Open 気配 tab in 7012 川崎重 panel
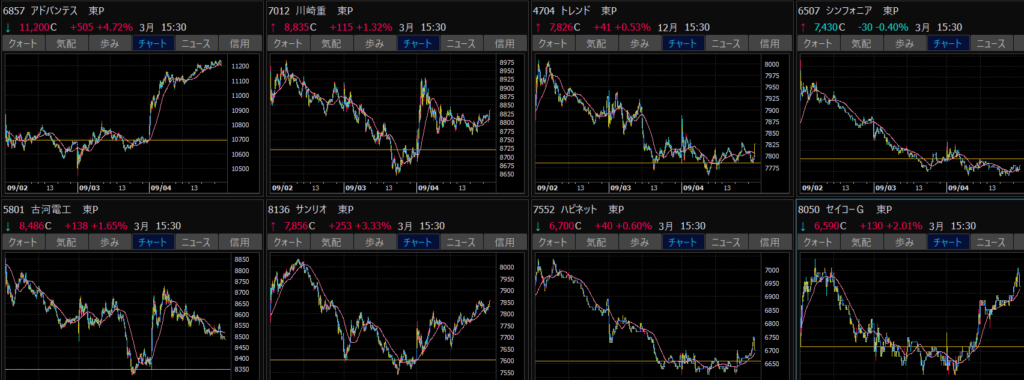 pos(332,44)
